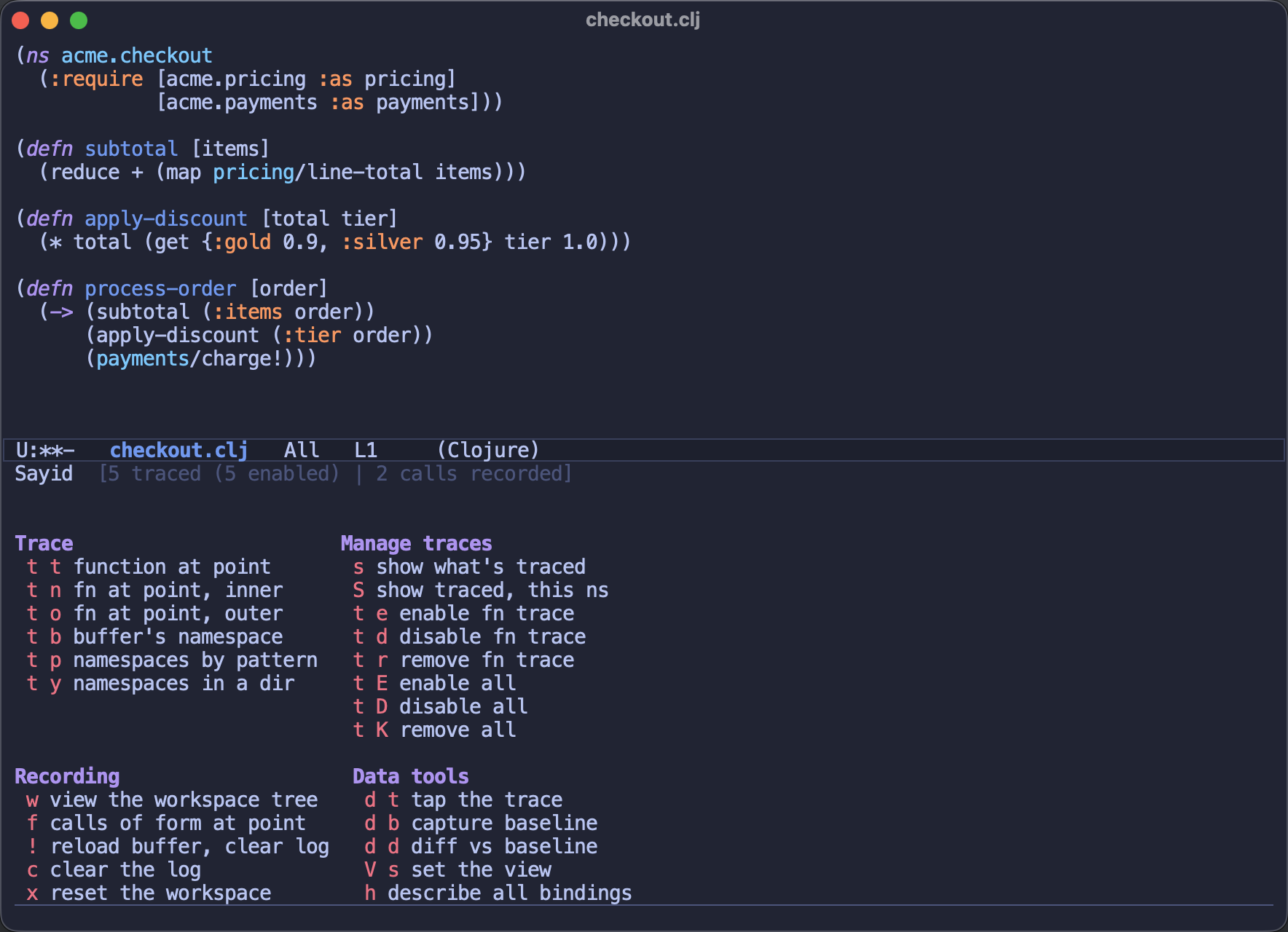
Task: Choose 'd d diff vs baseline'
Action: 481,846
